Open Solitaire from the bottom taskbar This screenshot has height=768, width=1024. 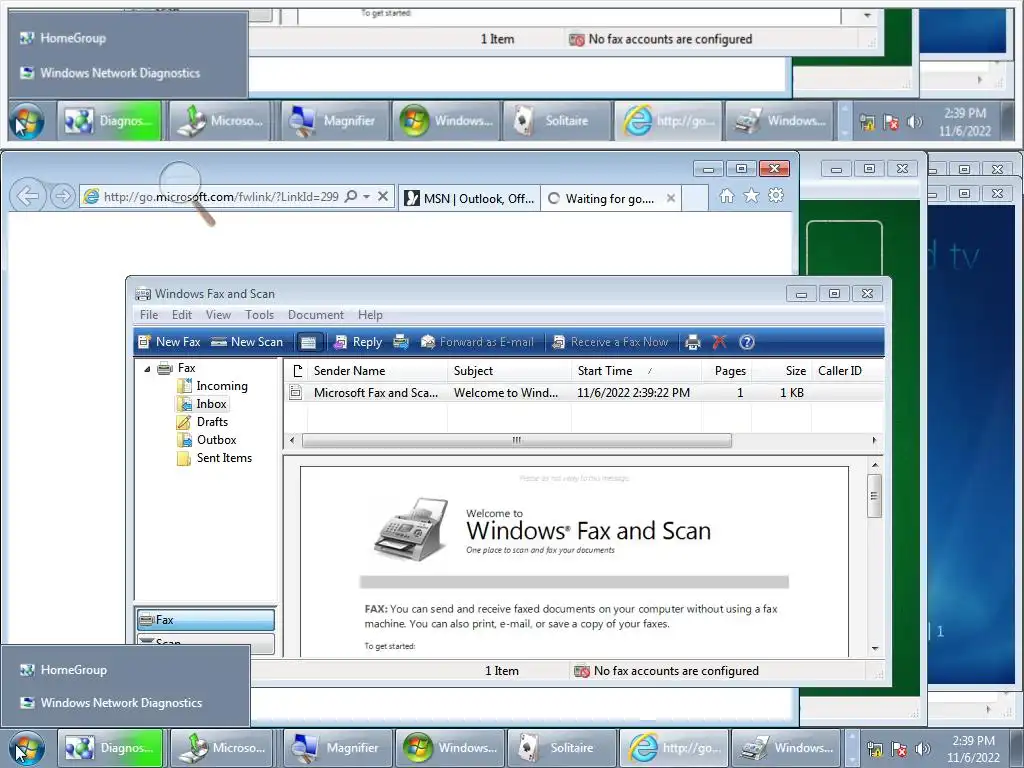(562, 748)
